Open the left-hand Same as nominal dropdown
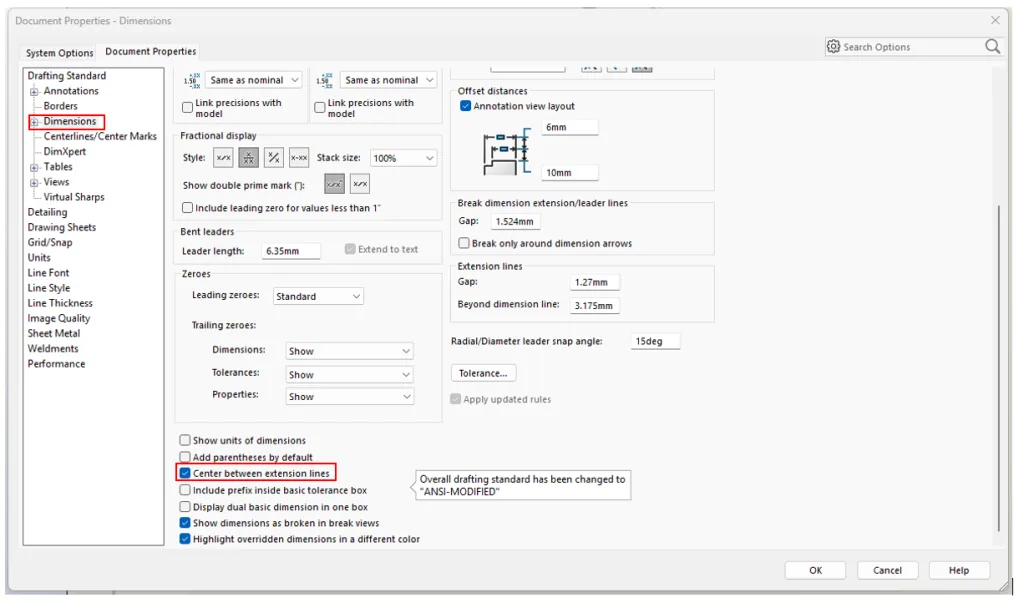Viewport: 1024px width, 603px height. (x=254, y=80)
